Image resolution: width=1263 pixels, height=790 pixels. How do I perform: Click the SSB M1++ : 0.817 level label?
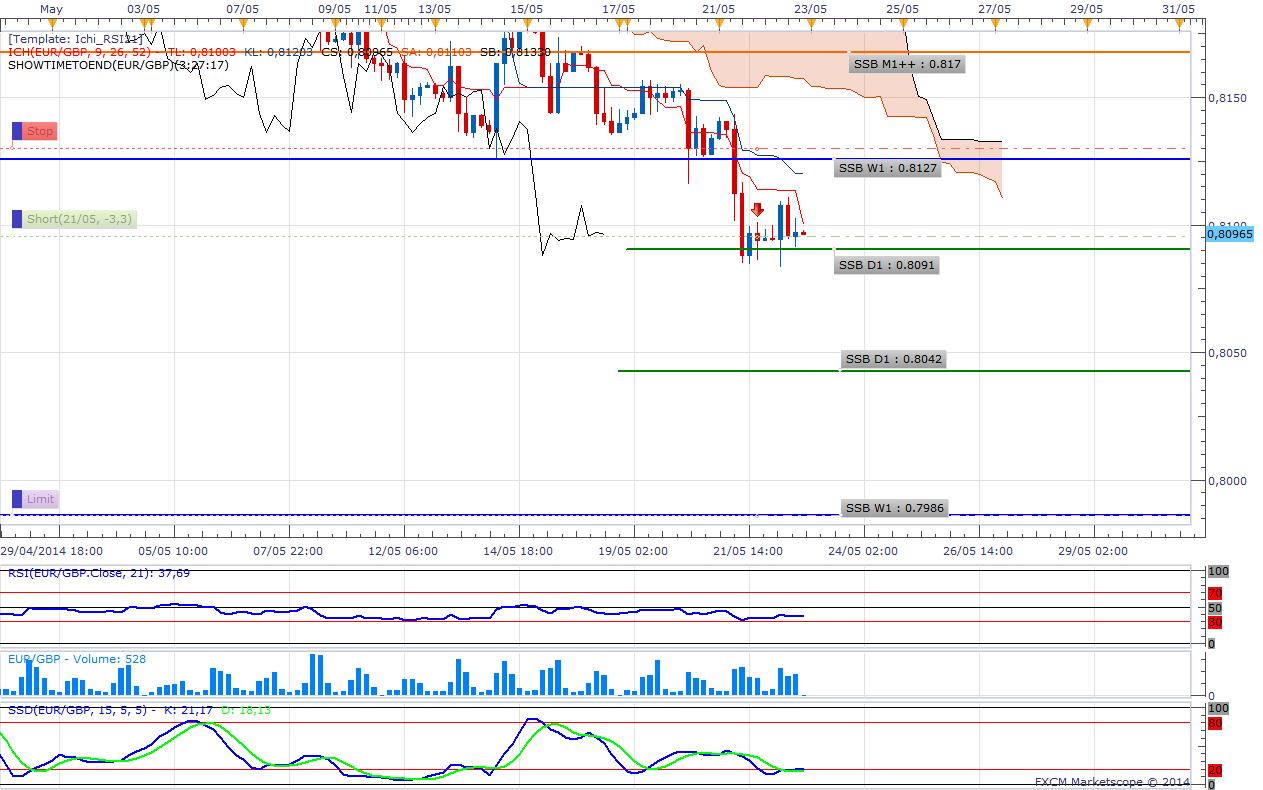907,64
